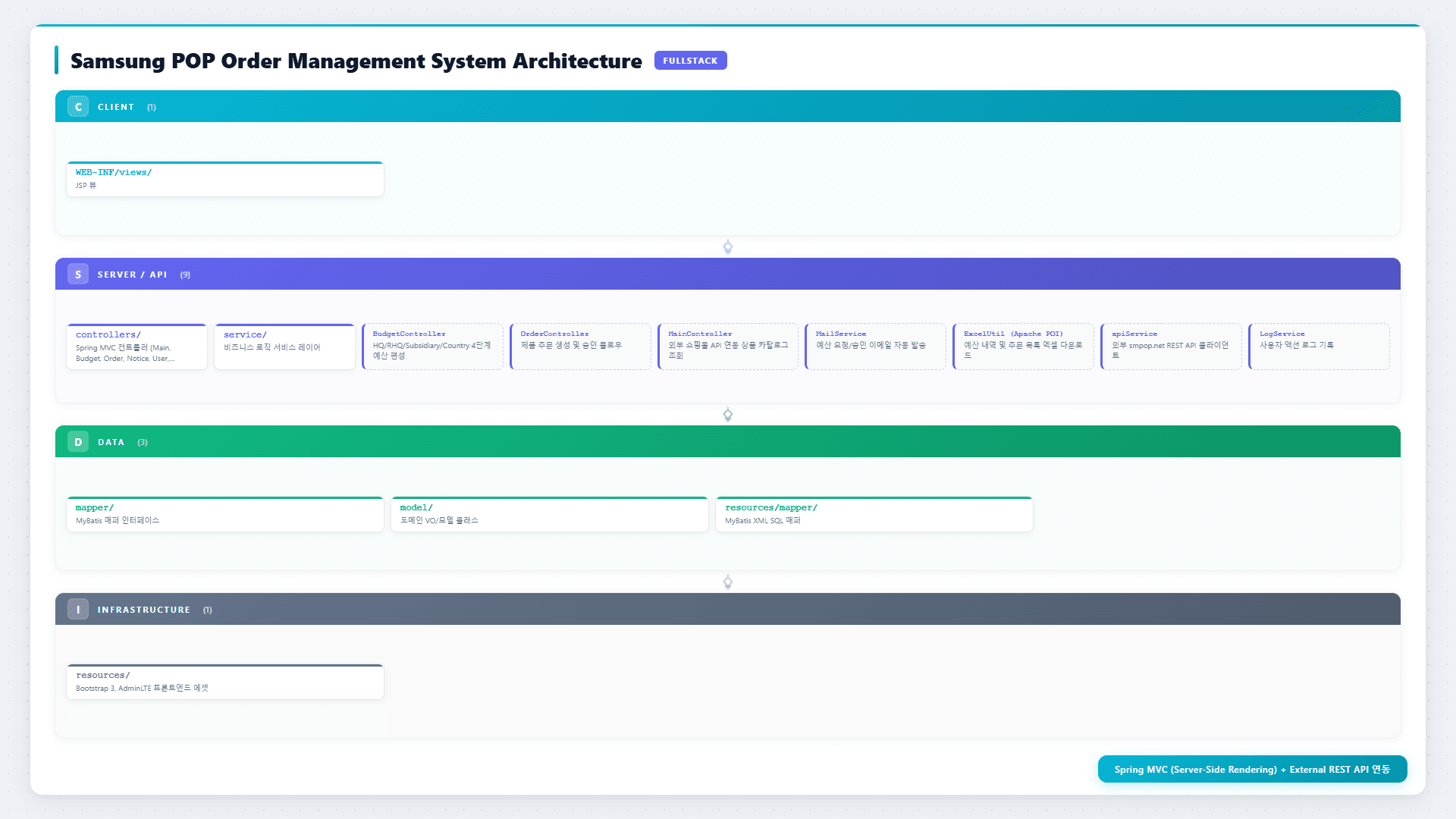1456x819 pixels.
Task: Select the ExcelUtil (Apache POI) card
Action: [x=1023, y=347]
